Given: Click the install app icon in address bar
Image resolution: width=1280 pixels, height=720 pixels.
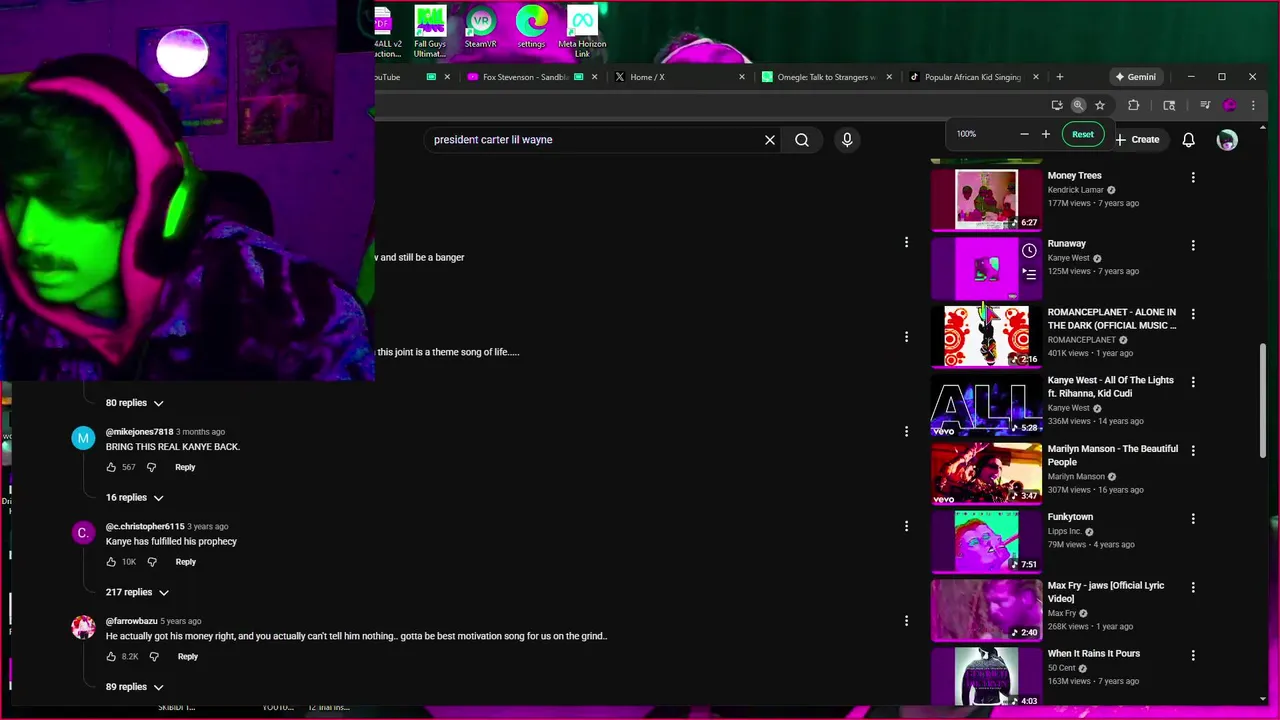Looking at the screenshot, I should (x=1057, y=105).
